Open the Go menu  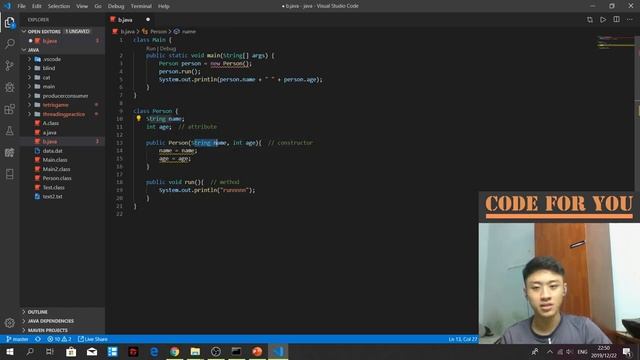[98, 6]
